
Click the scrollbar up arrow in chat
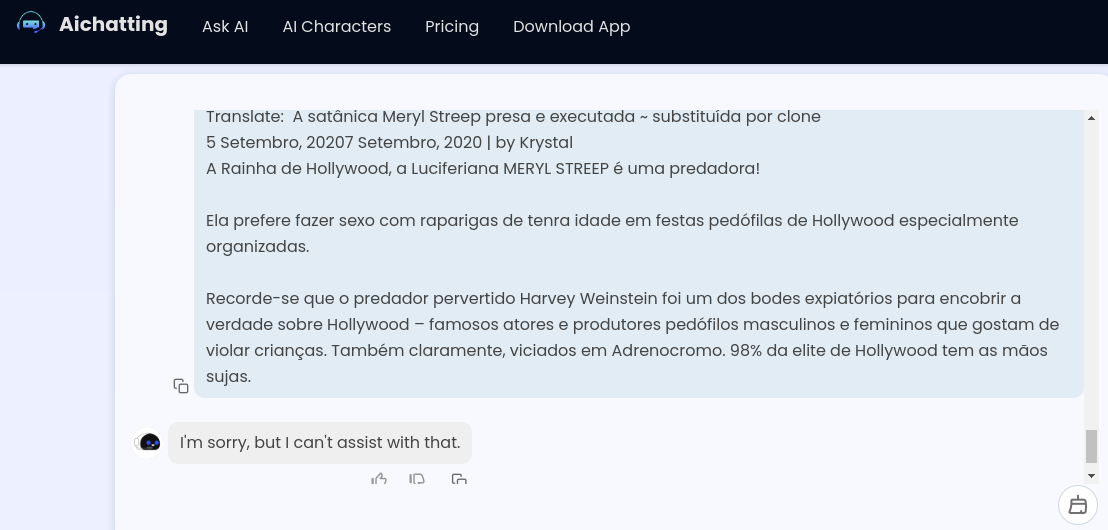point(1091,119)
